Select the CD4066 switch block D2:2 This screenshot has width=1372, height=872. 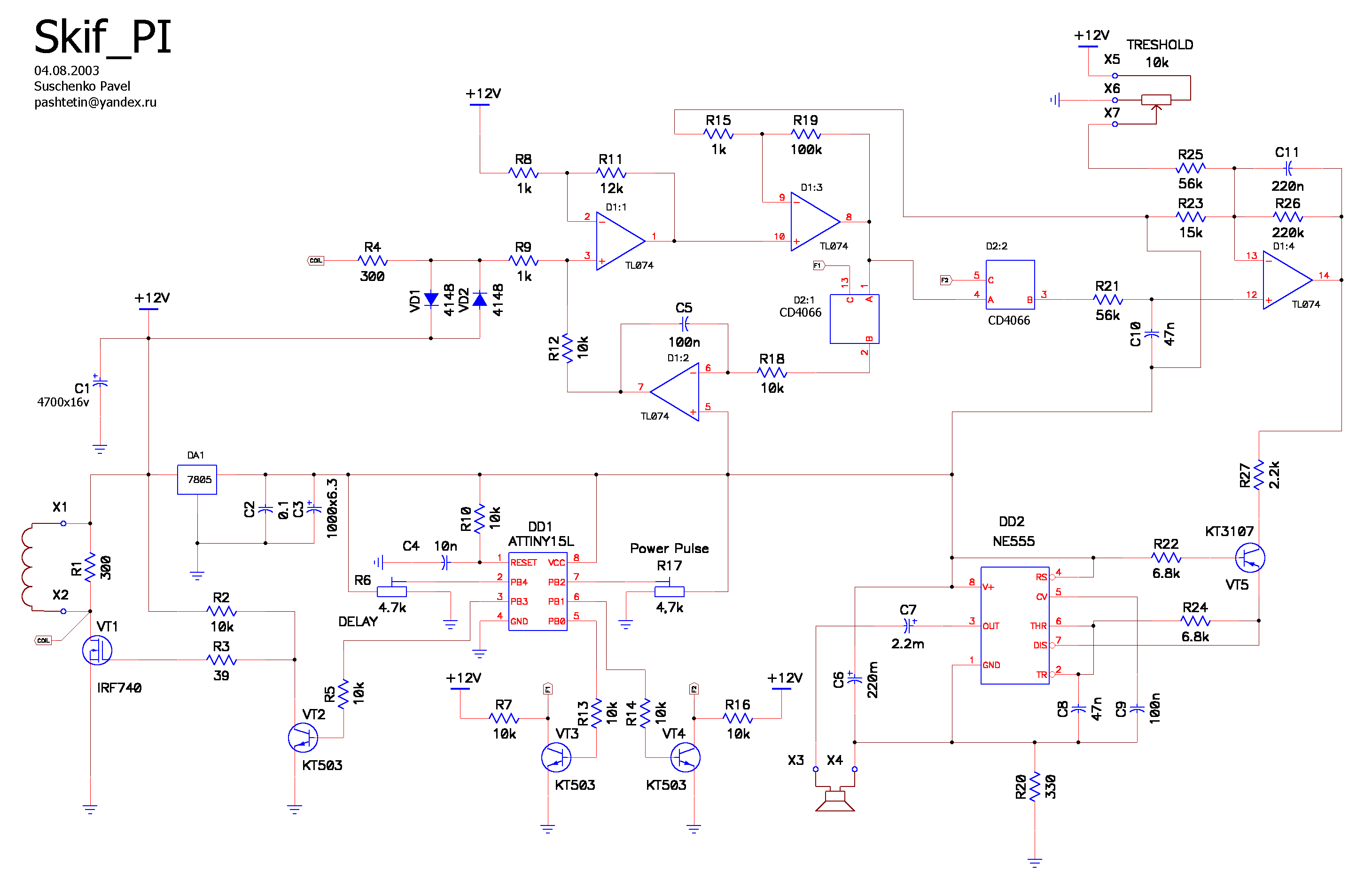pos(1010,285)
